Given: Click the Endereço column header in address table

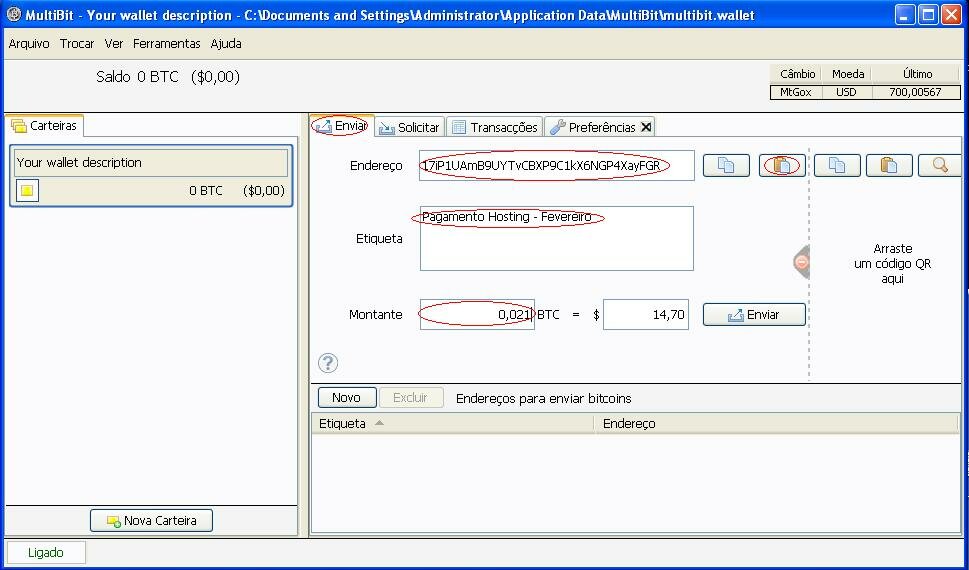Looking at the screenshot, I should pos(776,423).
